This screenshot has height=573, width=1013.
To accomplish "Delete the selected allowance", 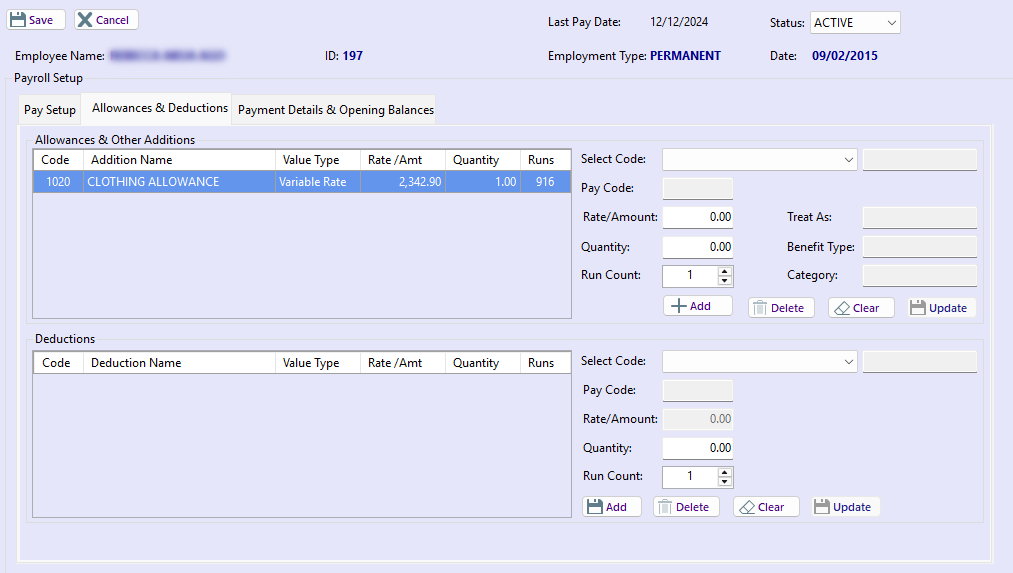I will click(x=781, y=308).
